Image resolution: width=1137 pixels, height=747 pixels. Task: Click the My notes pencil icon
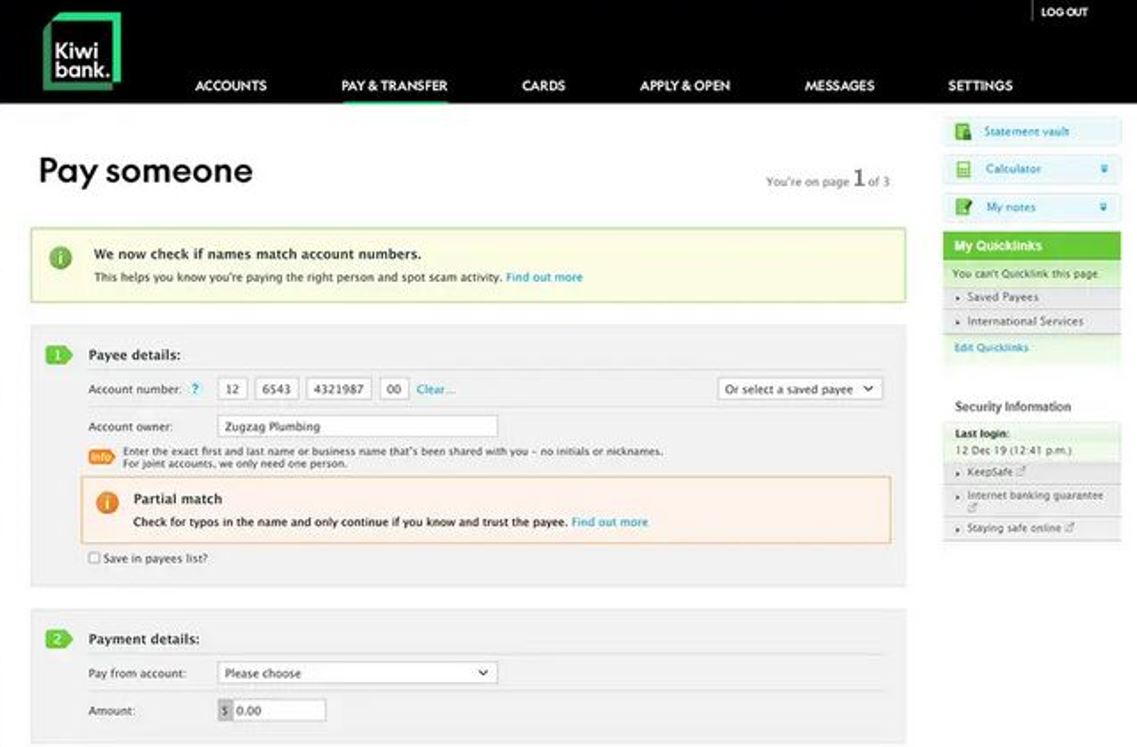pos(963,208)
